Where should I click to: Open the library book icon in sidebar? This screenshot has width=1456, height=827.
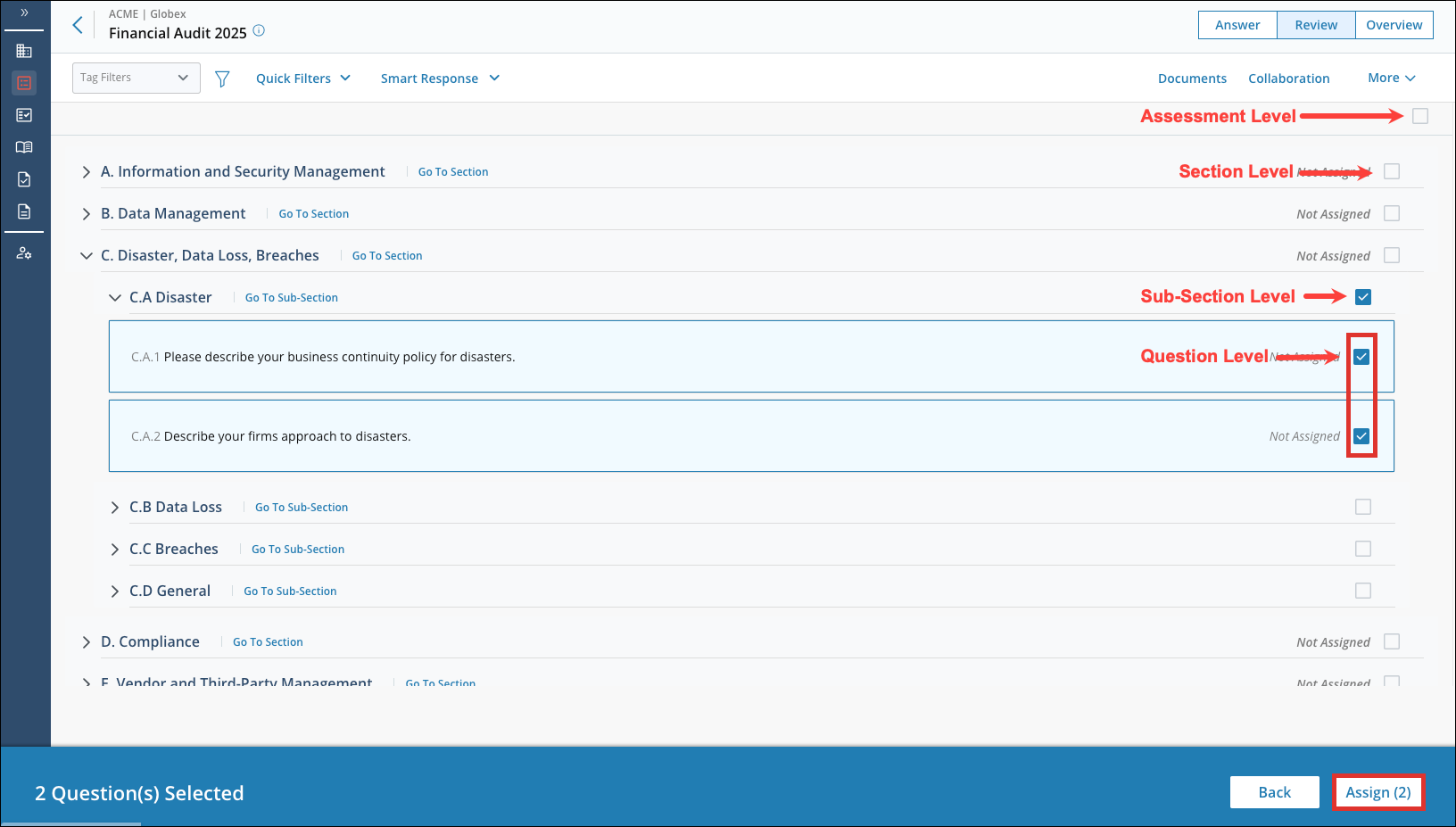point(24,147)
